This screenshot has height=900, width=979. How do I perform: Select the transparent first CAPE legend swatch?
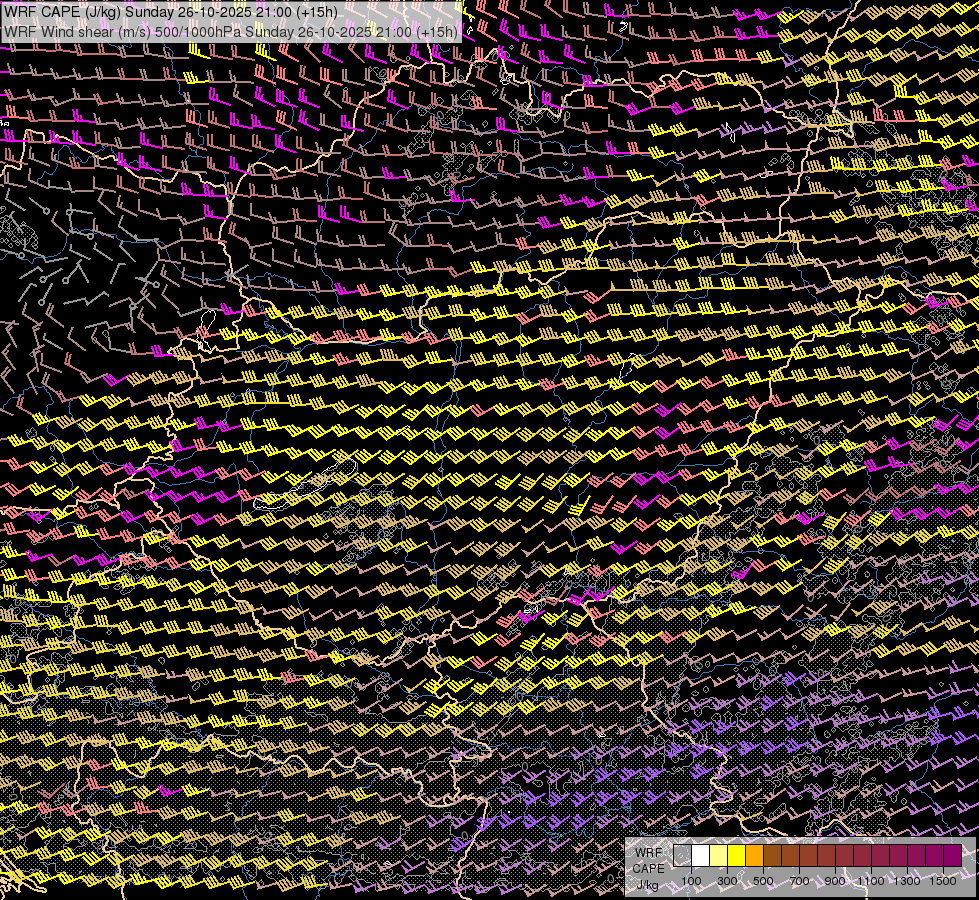(x=682, y=855)
